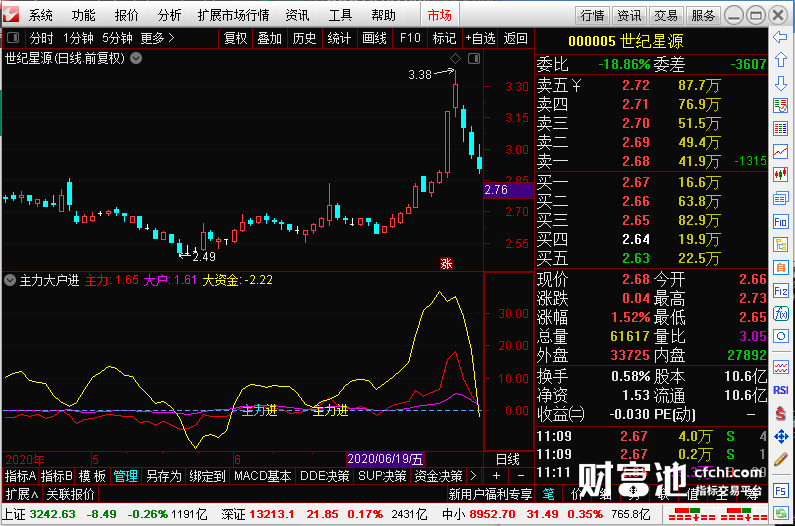Show more indicator tabs with > arrow
The image size is (795, 526).
click(473, 476)
